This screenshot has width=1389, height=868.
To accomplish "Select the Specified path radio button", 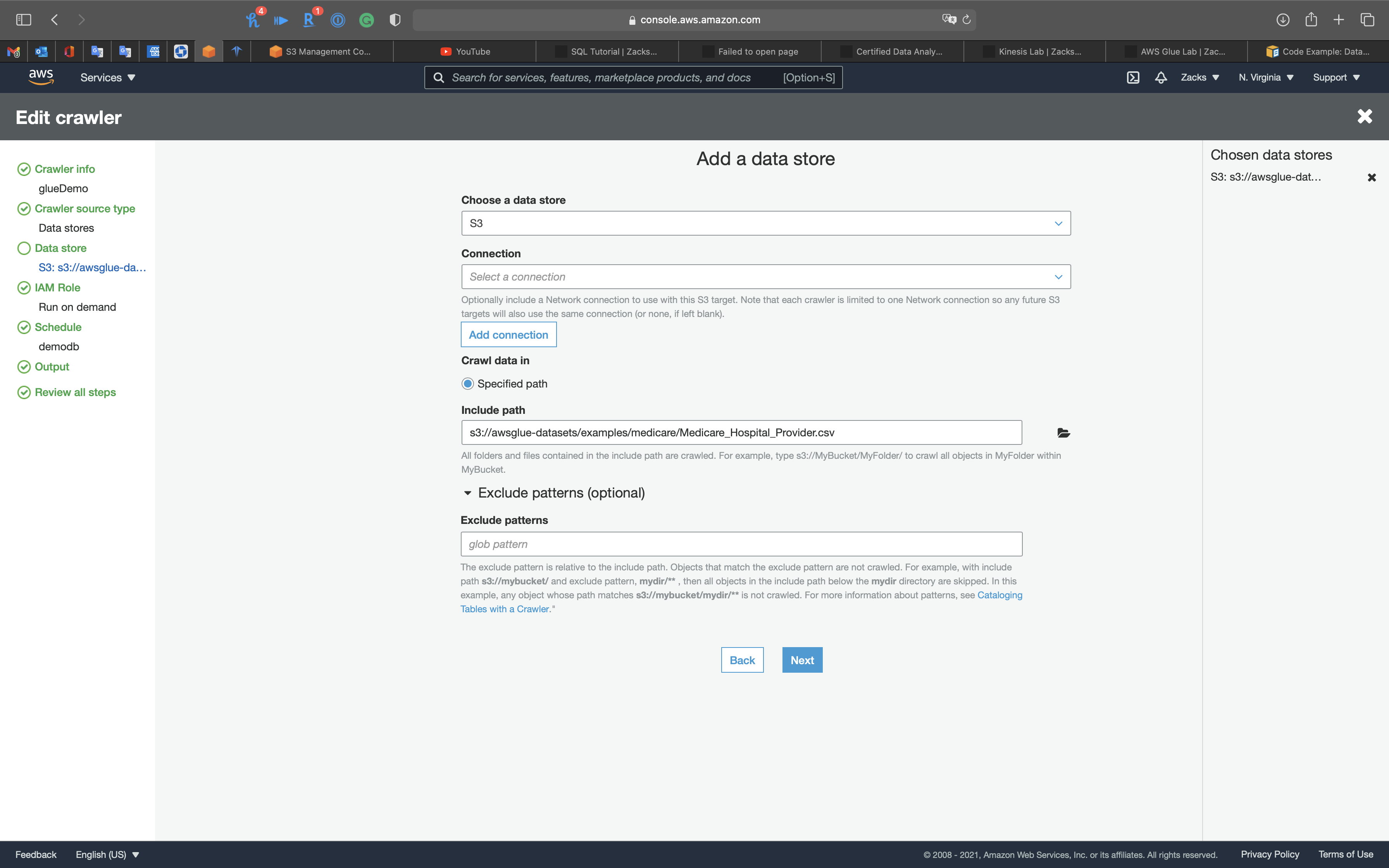I will [468, 384].
